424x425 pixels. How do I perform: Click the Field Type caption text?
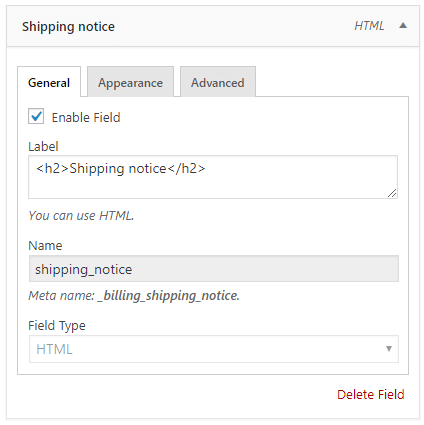click(57, 326)
